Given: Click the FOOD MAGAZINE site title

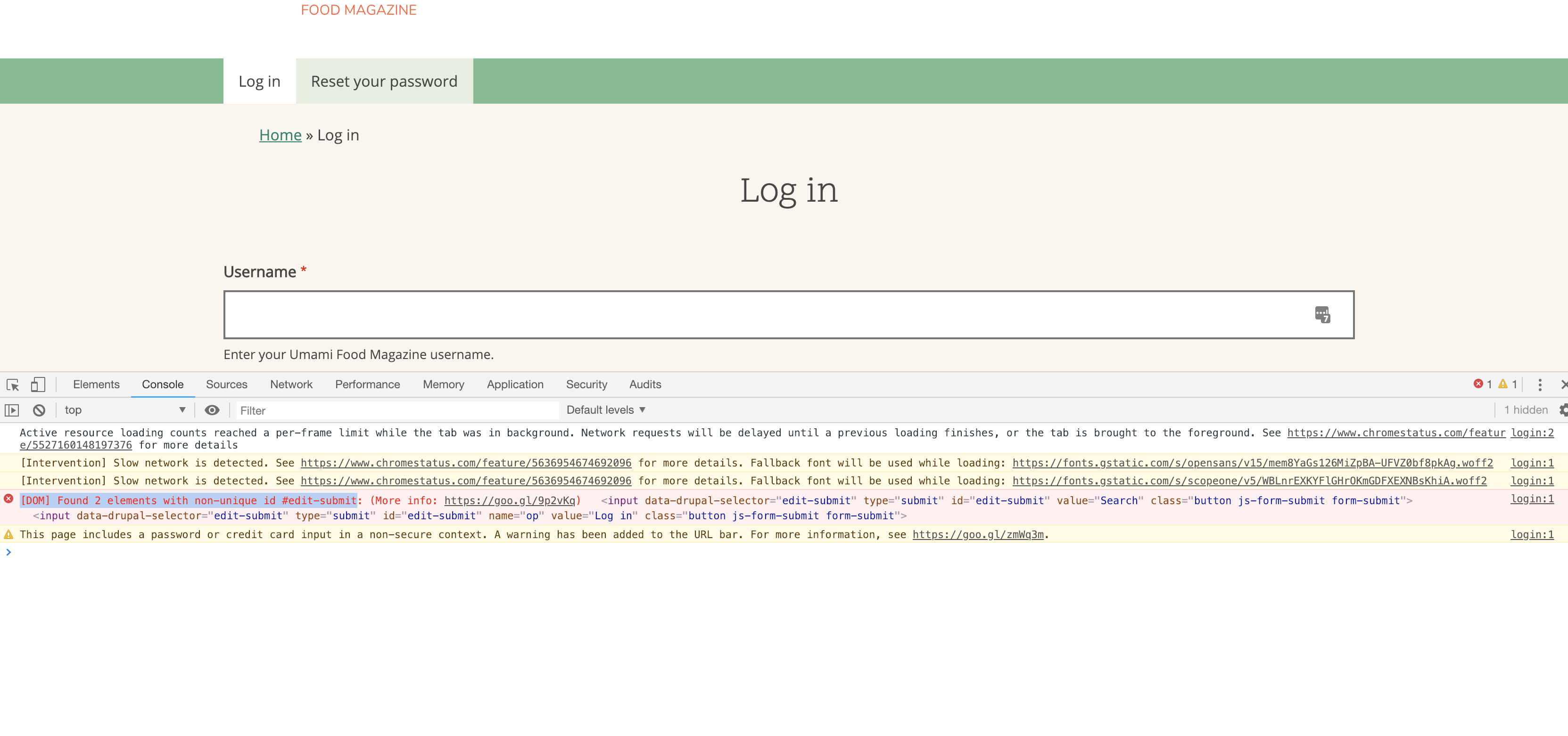Looking at the screenshot, I should pos(358,10).
